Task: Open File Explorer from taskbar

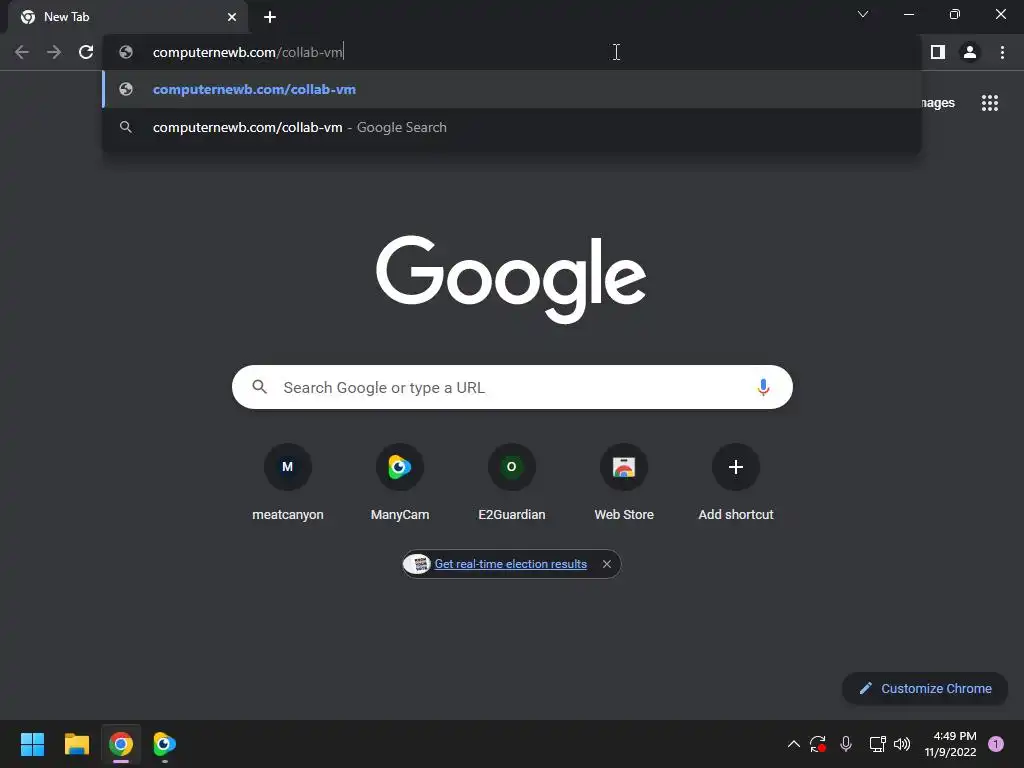Action: [76, 744]
